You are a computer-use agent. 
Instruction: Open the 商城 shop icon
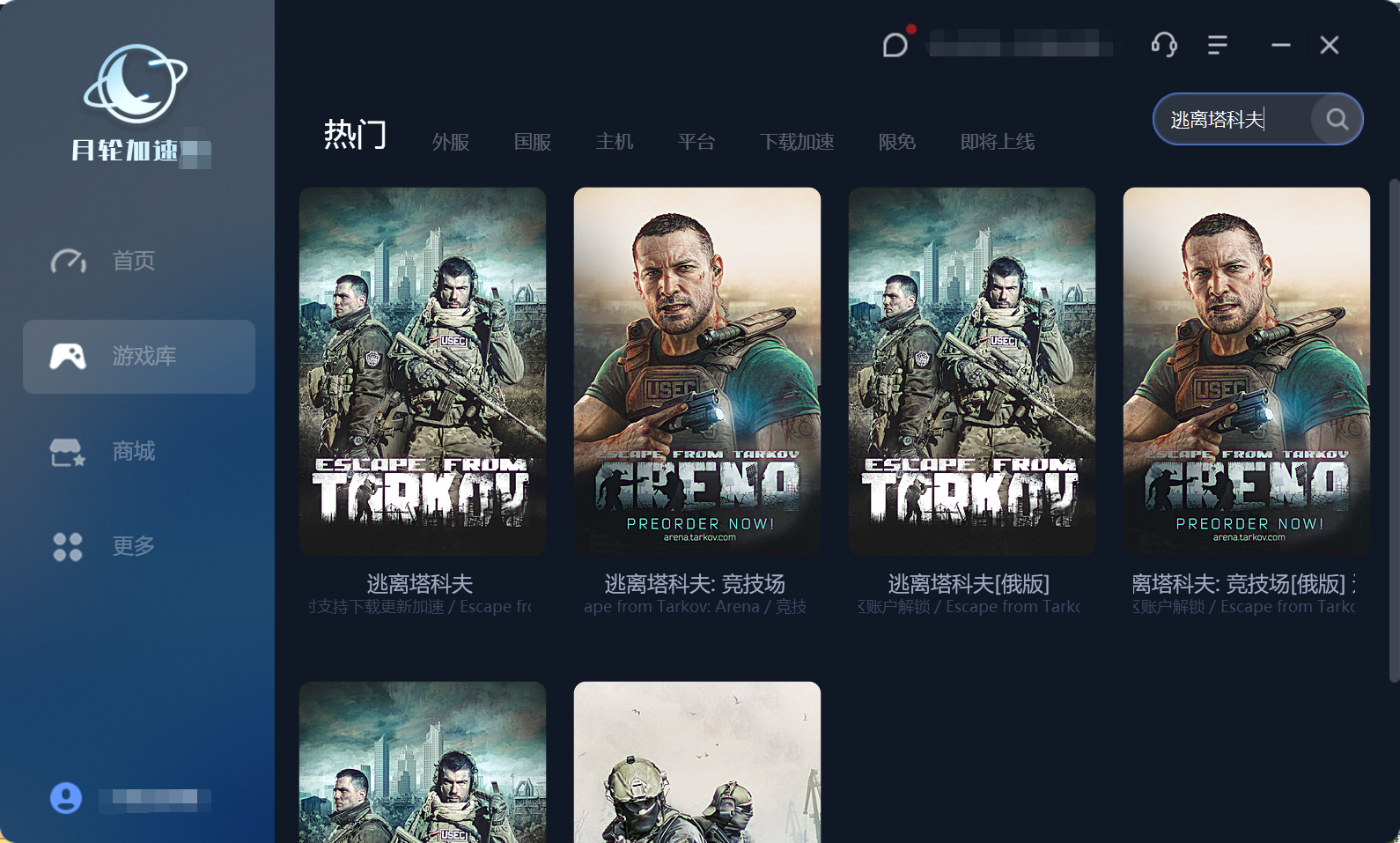[68, 451]
